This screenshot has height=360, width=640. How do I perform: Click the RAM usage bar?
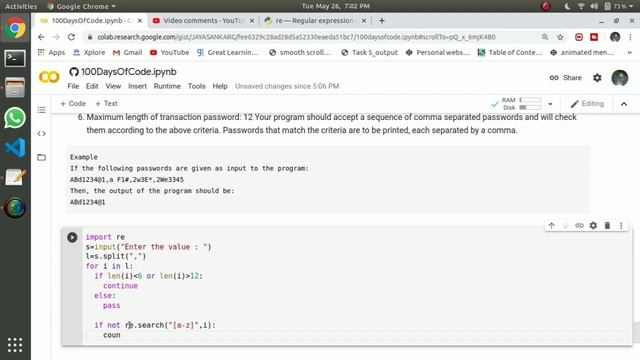click(530, 100)
